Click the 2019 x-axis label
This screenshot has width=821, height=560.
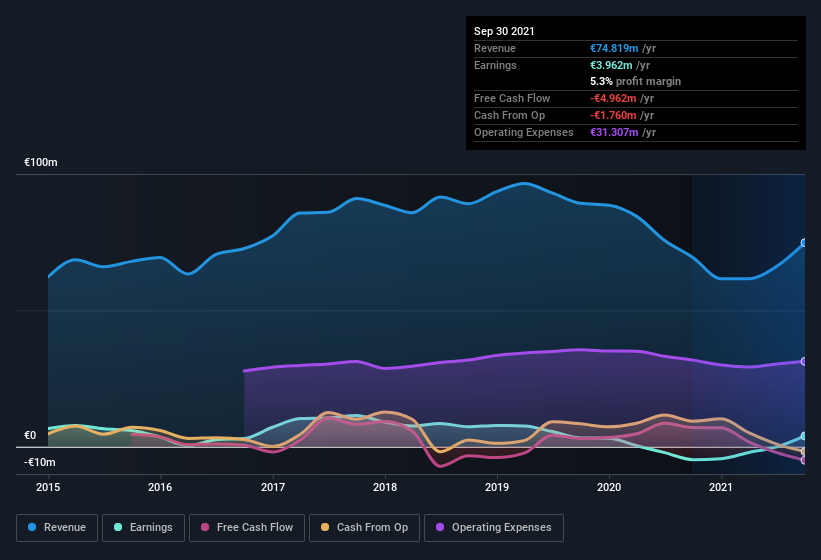(x=497, y=487)
